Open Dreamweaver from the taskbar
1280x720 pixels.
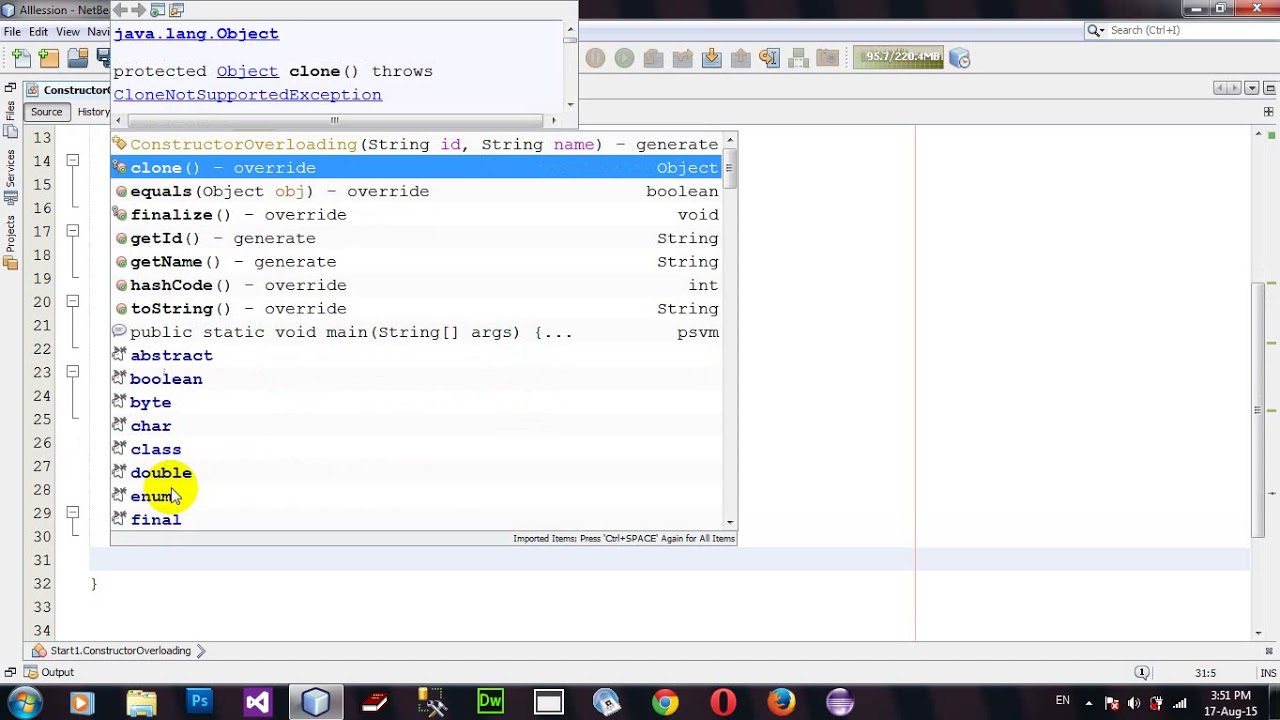tap(490, 702)
